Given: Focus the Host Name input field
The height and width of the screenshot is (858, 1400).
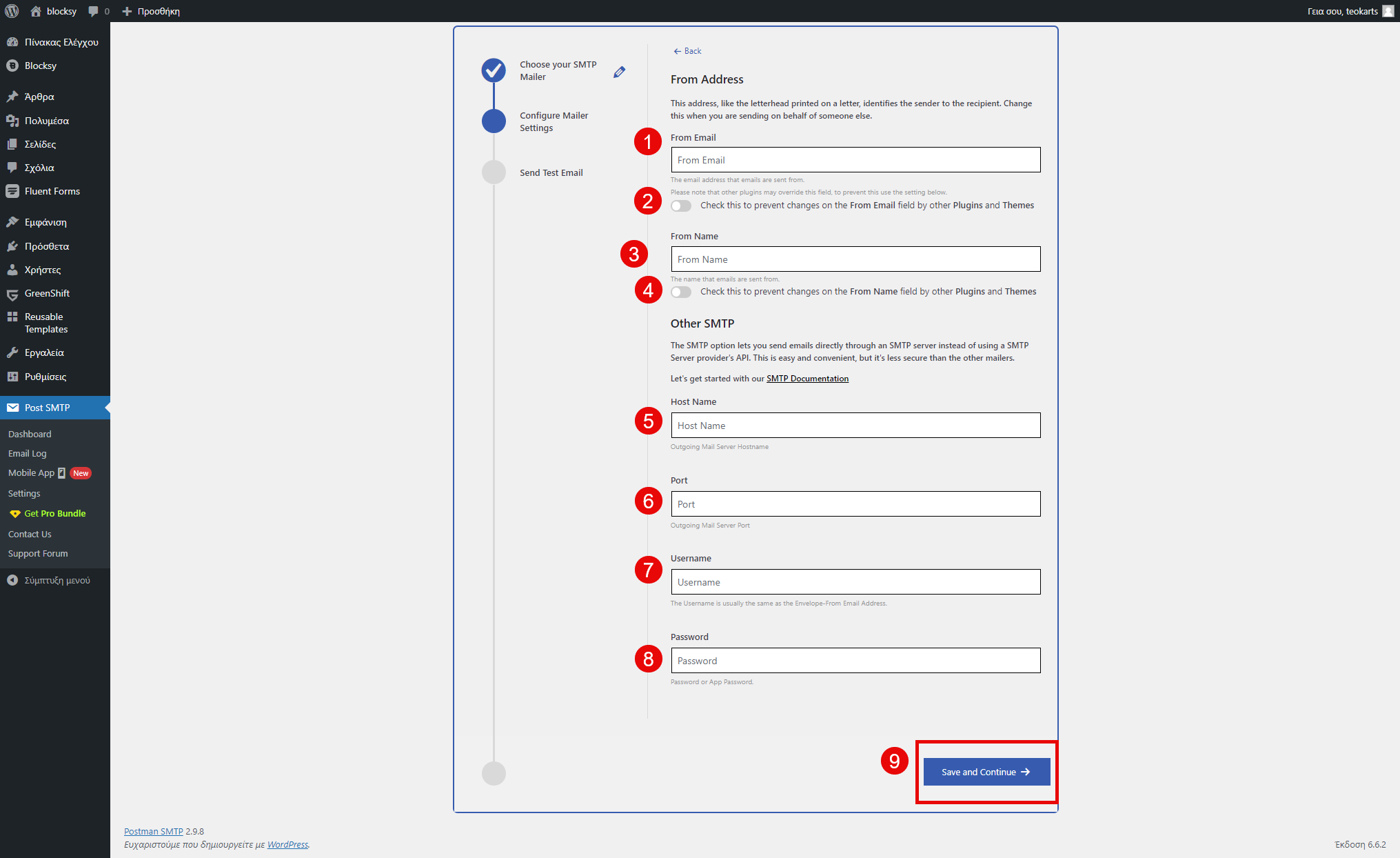Looking at the screenshot, I should (855, 426).
